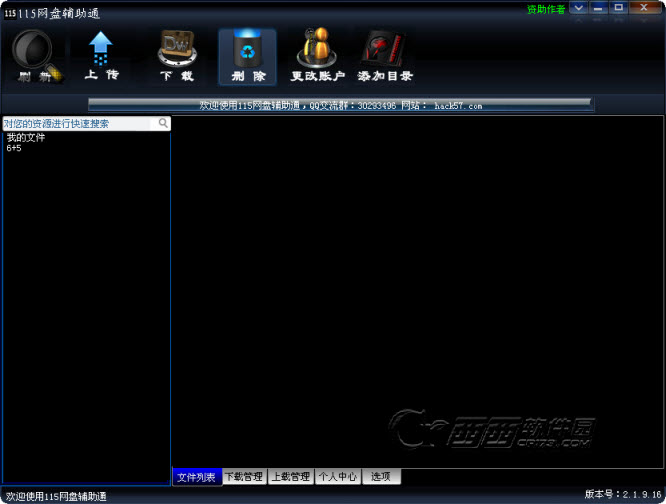The height and width of the screenshot is (504, 666).
Task: Click the 删除 recycle bin icon
Action: click(x=247, y=57)
